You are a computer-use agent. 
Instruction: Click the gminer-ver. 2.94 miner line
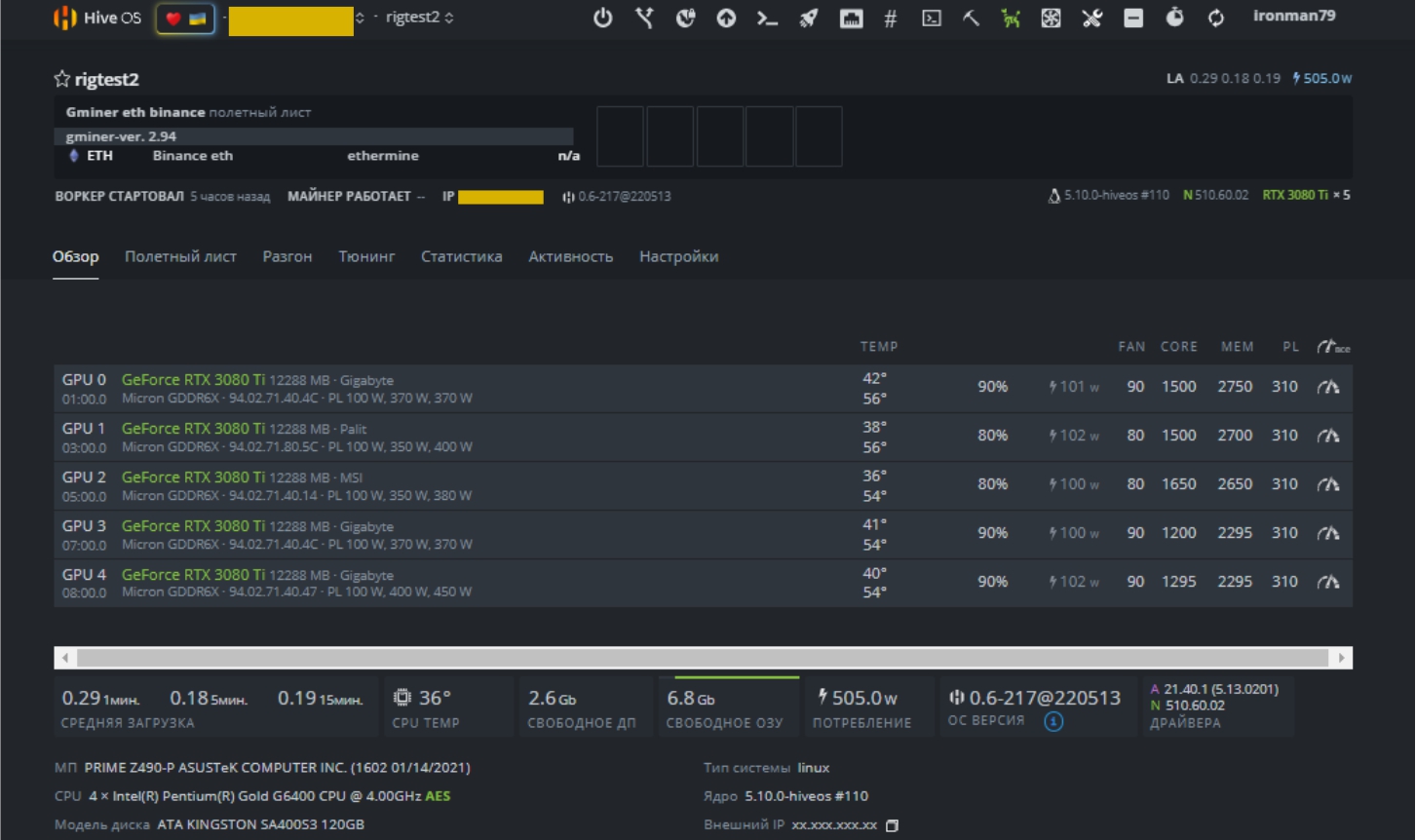[314, 136]
